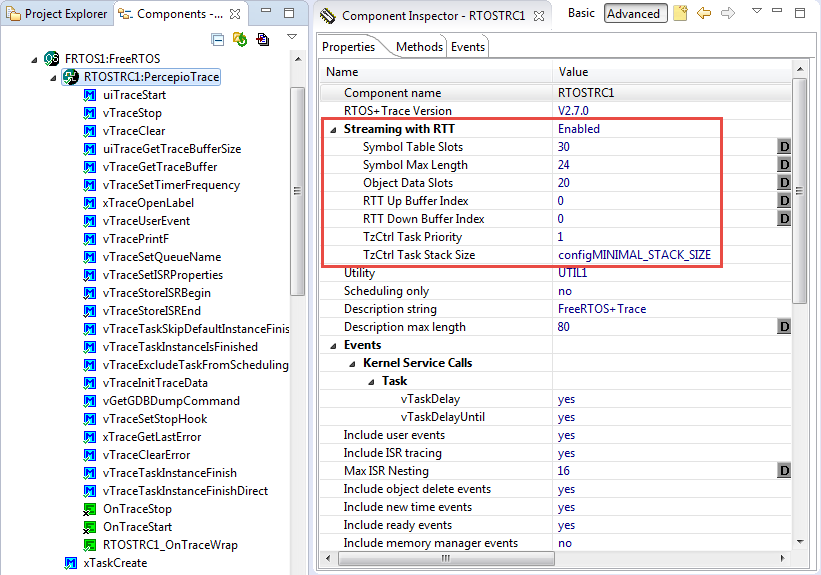Click the yellow back arrow icon
This screenshot has width=821, height=575.
[x=704, y=13]
